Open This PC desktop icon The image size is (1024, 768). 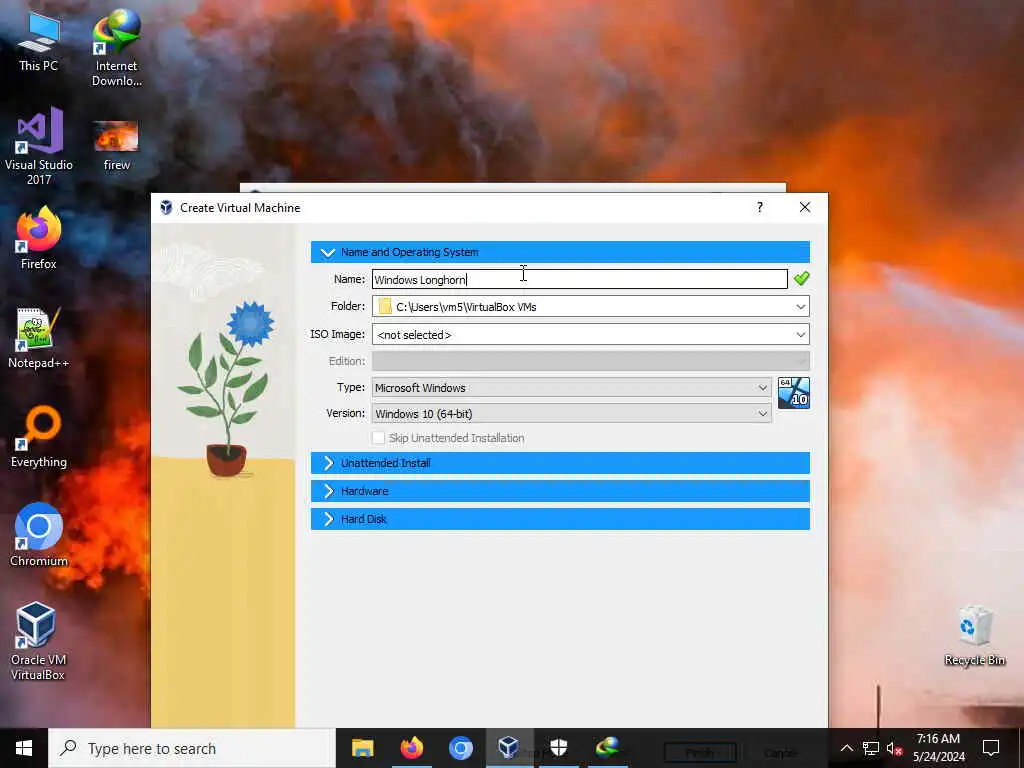tap(39, 42)
